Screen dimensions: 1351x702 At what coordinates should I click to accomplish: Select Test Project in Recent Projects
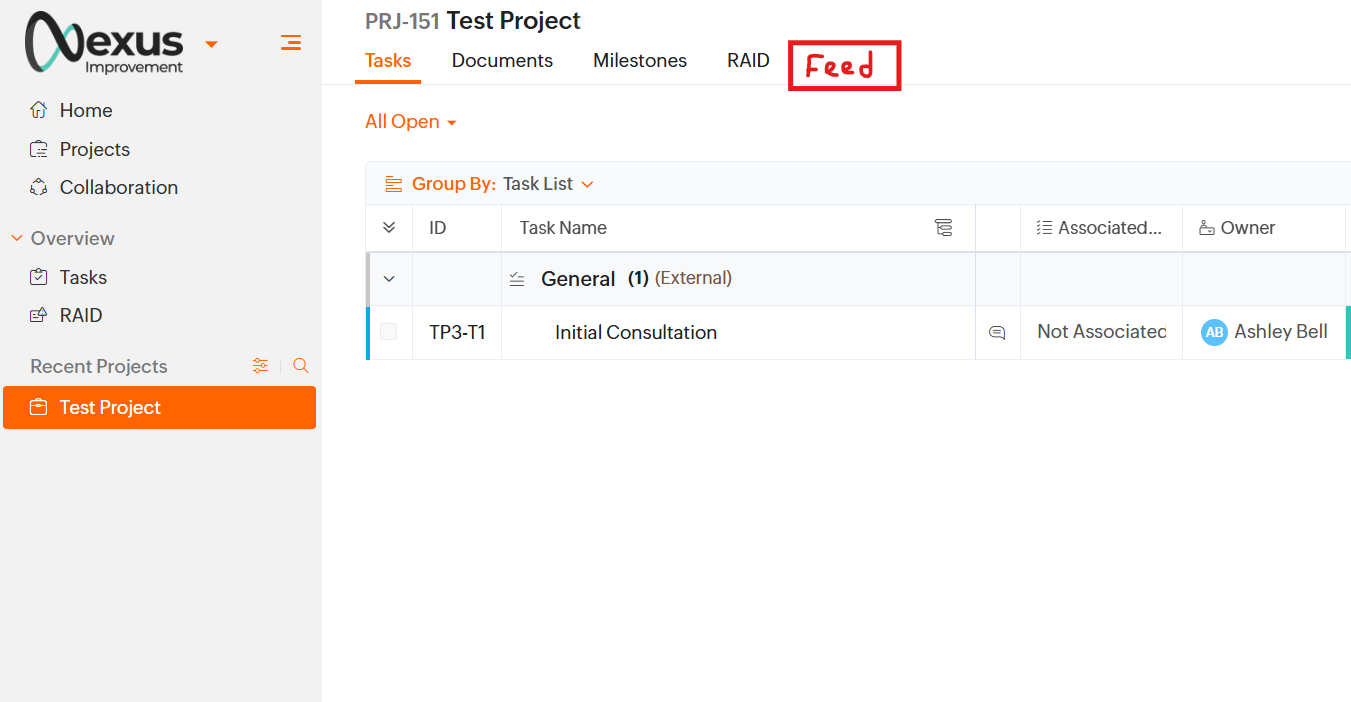click(110, 408)
